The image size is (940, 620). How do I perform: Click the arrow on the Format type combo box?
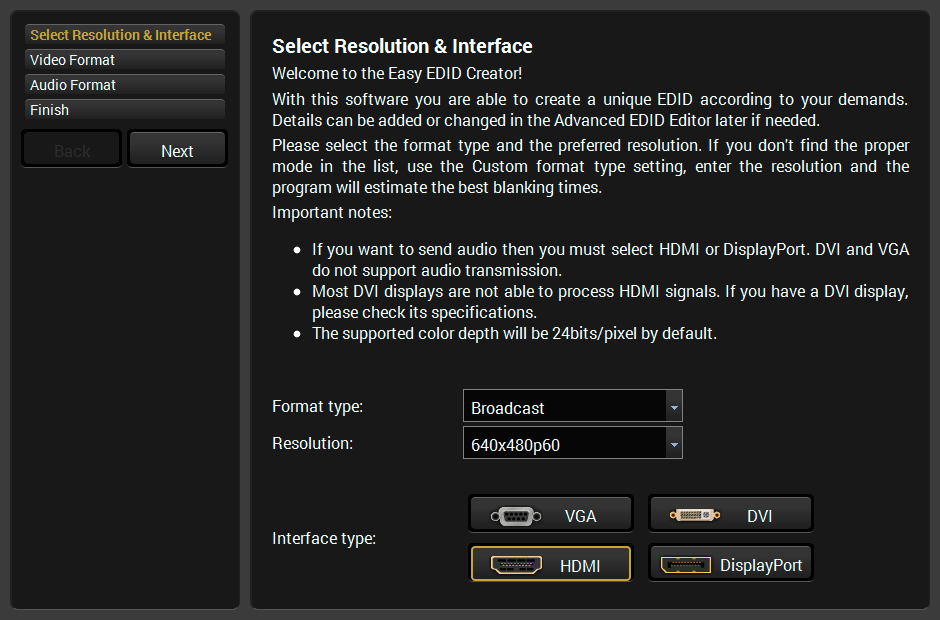point(674,407)
